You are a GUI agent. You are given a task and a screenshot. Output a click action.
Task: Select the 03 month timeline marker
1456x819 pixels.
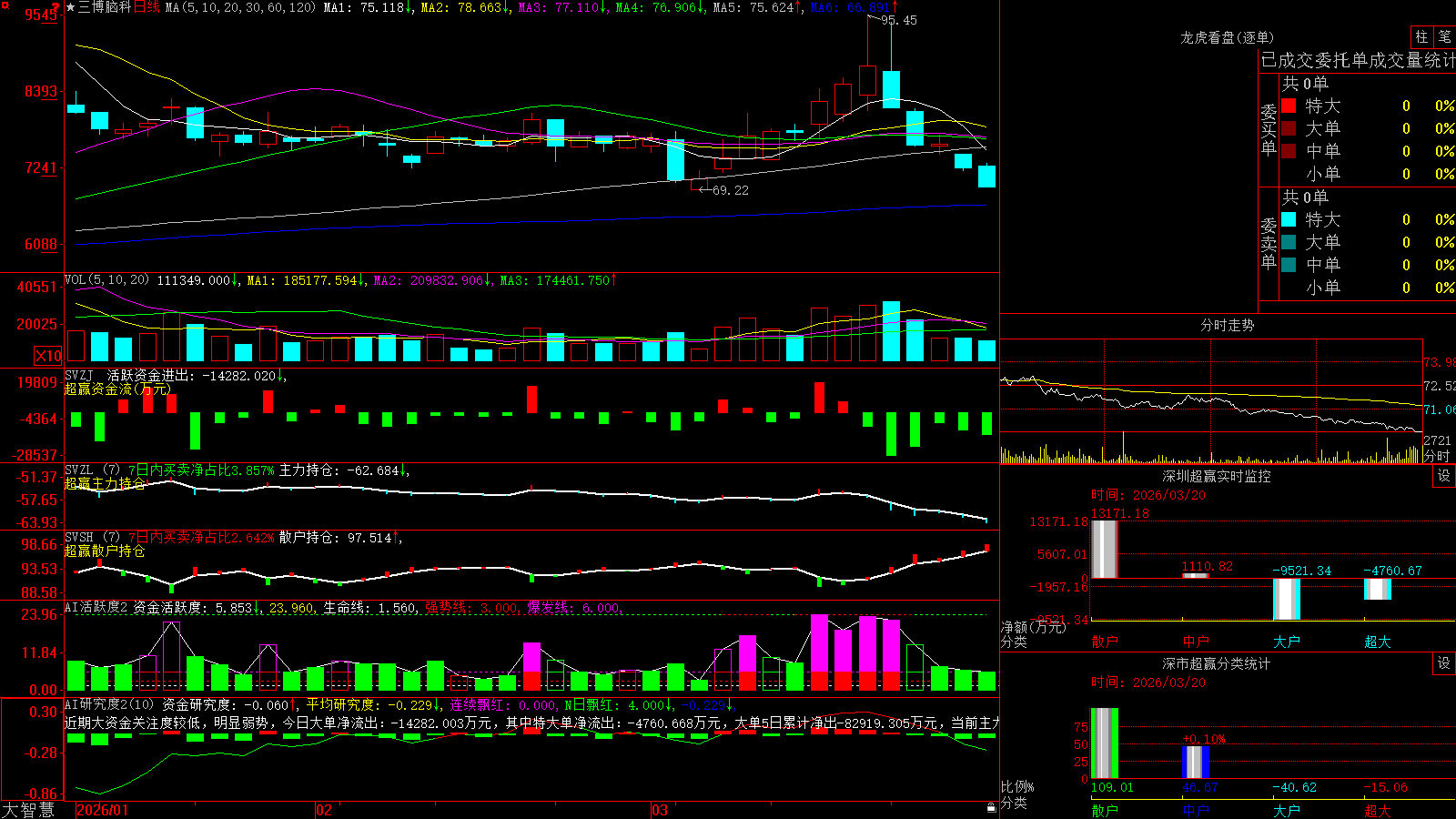click(x=660, y=810)
